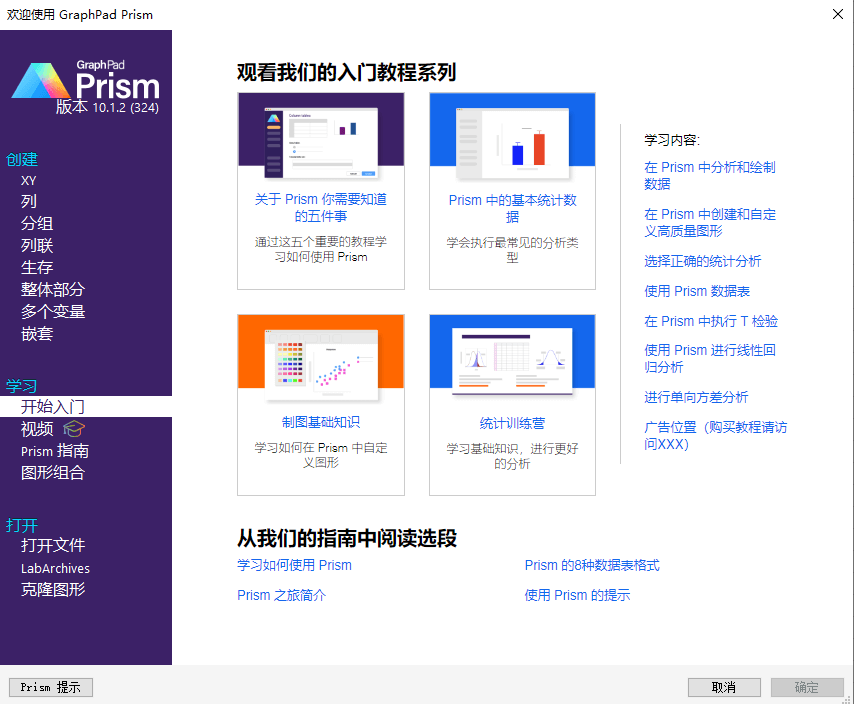
Task: Click the 创建 section heading
Action: point(22,160)
